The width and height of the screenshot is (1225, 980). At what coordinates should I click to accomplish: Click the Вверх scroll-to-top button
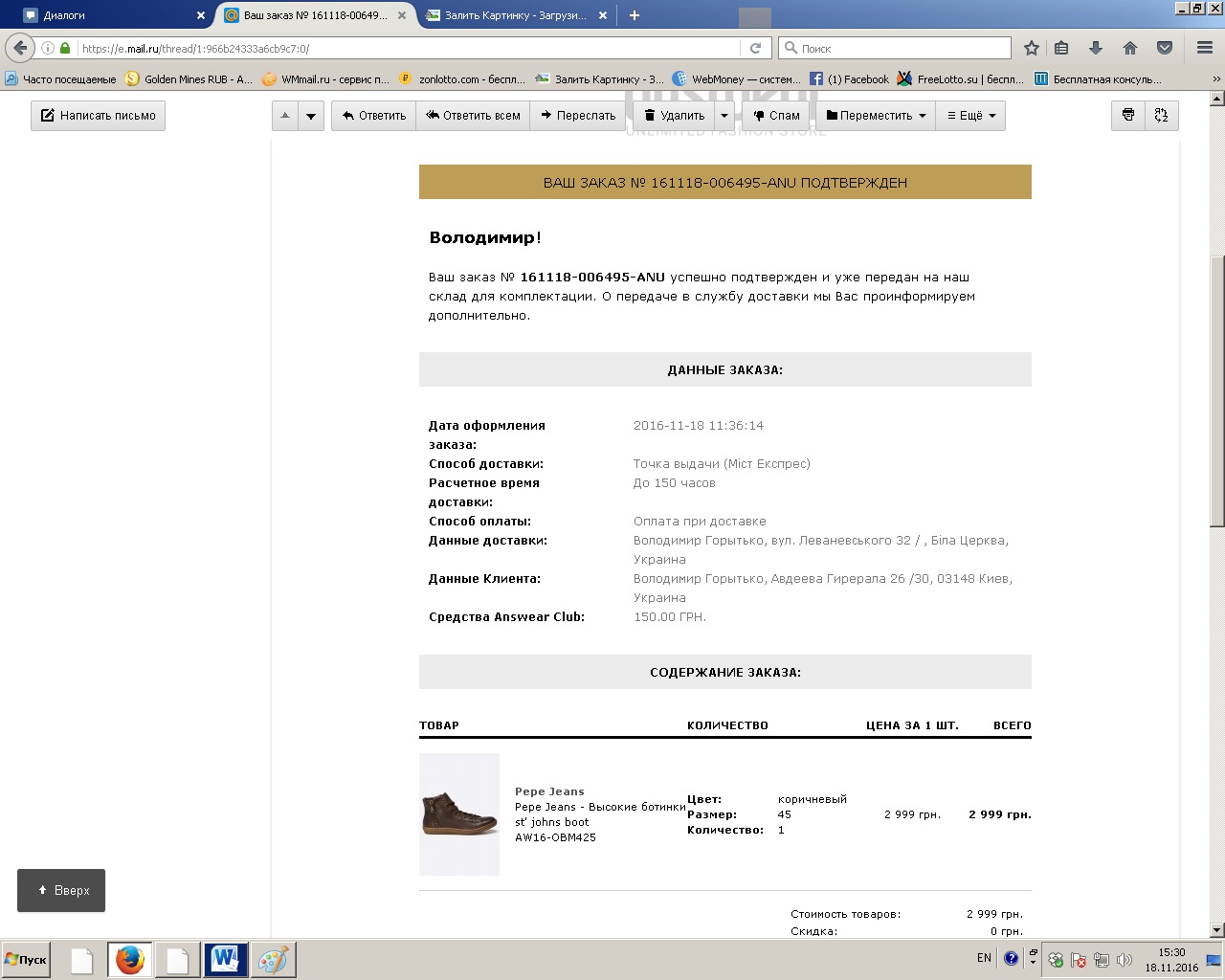[x=61, y=890]
